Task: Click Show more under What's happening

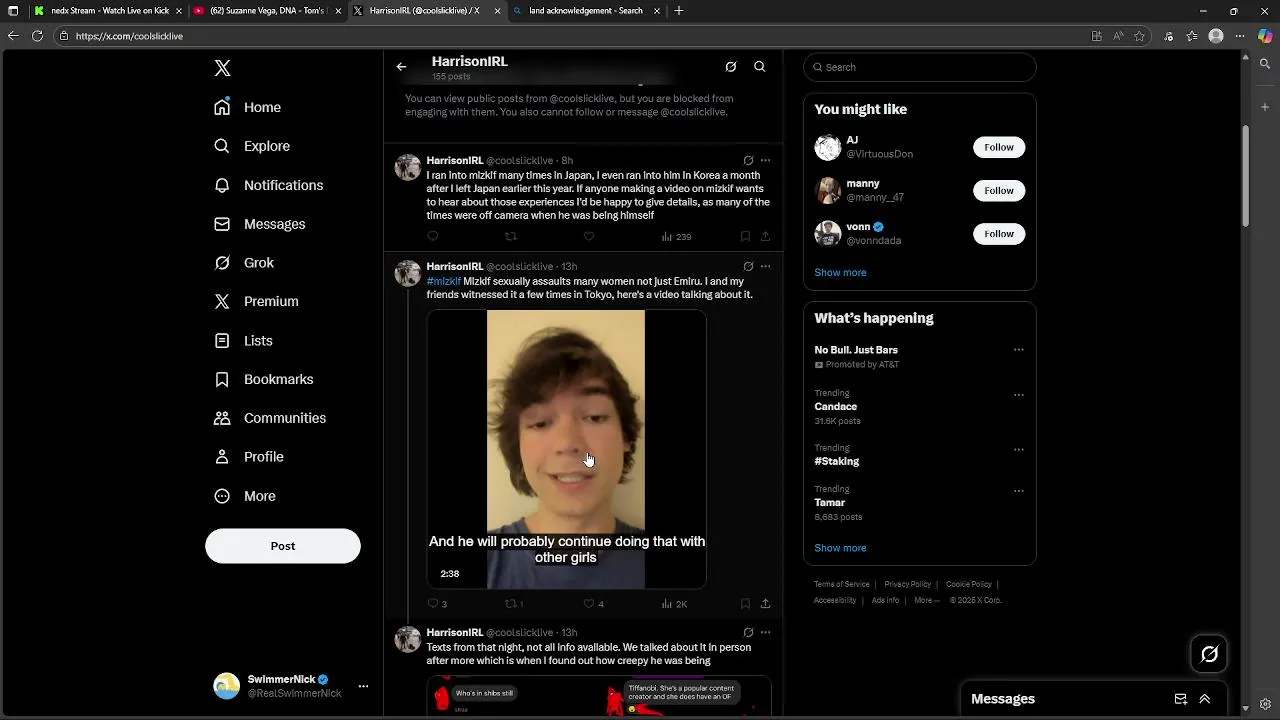Action: 840,548
